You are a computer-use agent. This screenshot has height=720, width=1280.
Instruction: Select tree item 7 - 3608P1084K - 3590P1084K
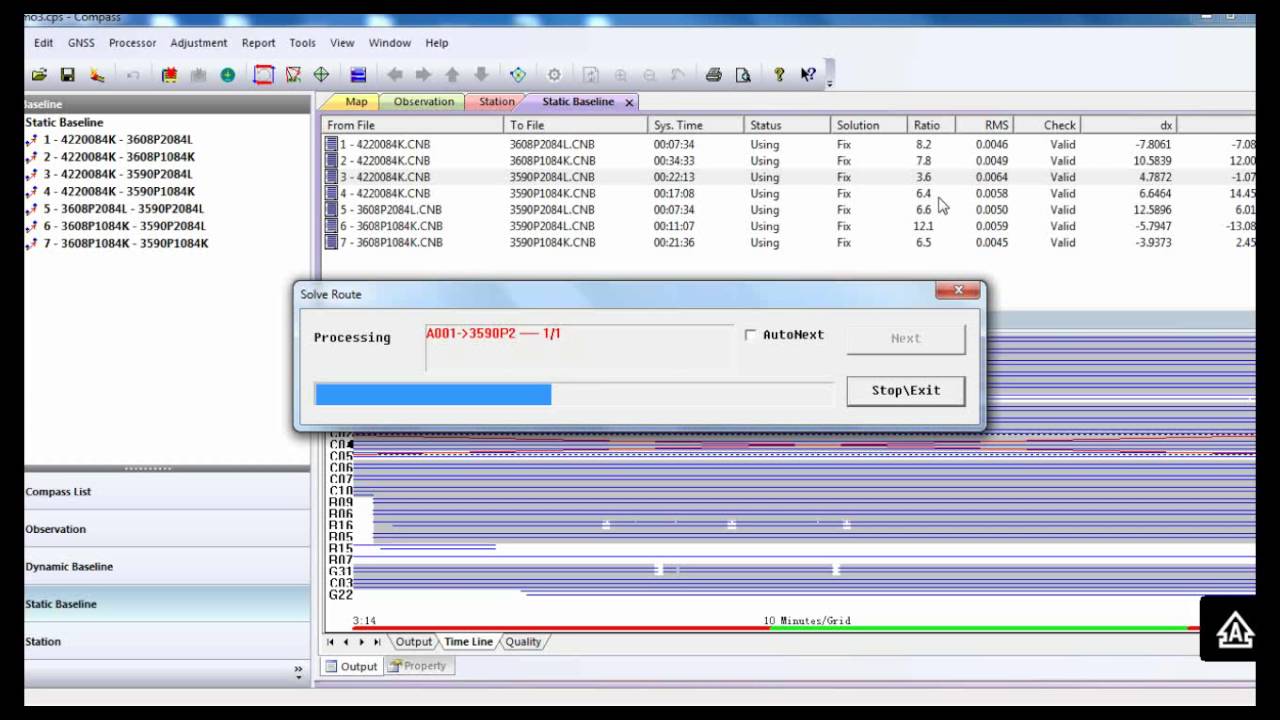click(x=126, y=243)
